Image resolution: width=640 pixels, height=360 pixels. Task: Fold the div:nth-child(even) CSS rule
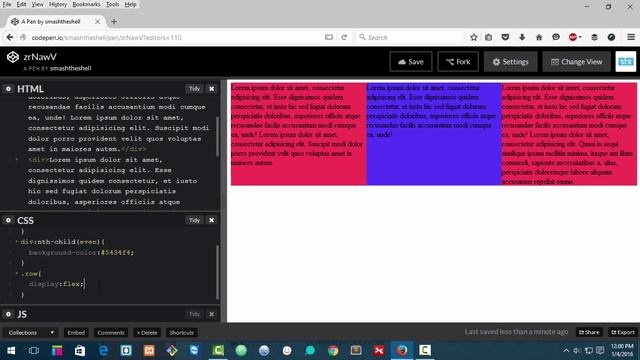[x=16, y=242]
